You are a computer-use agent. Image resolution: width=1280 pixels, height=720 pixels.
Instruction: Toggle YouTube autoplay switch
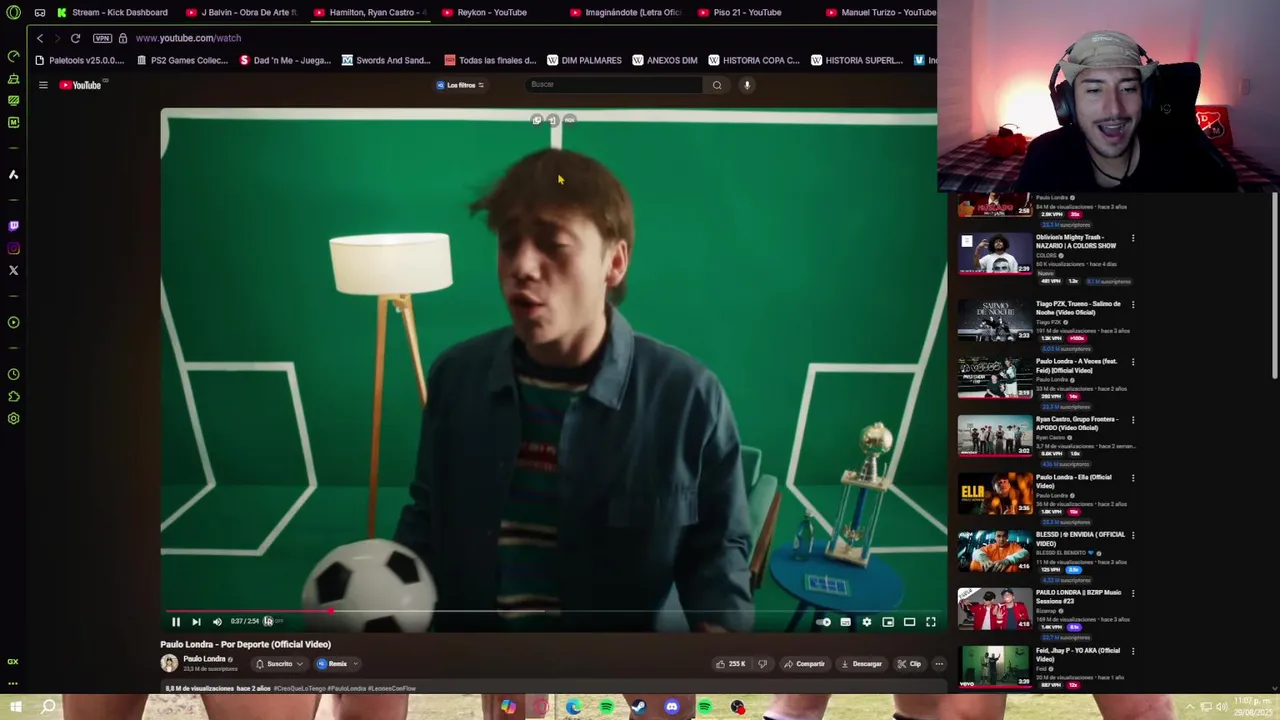point(823,622)
